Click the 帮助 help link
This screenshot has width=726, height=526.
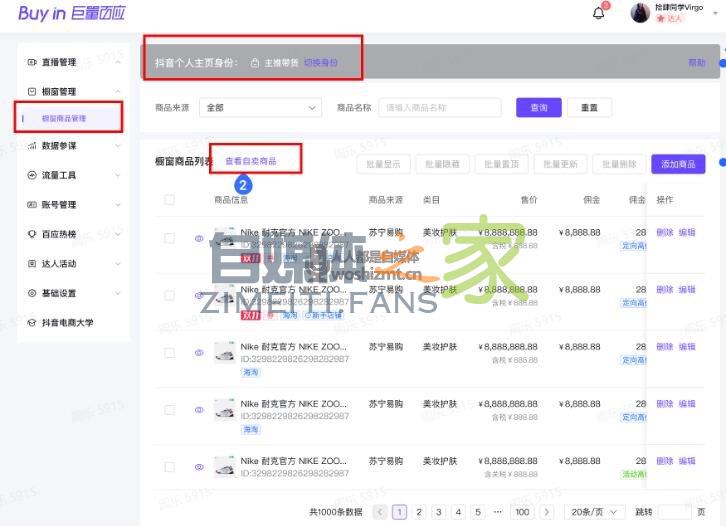click(x=697, y=63)
